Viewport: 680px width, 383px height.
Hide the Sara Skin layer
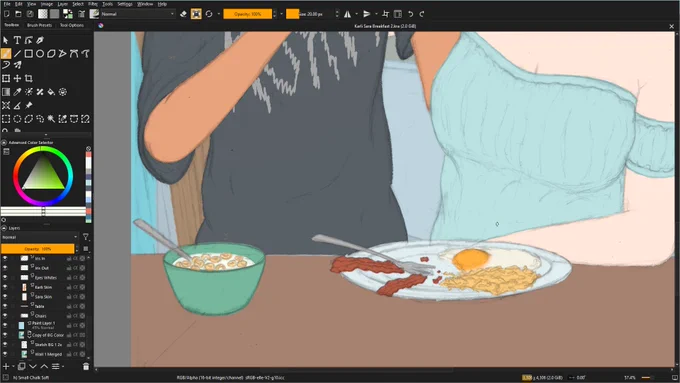point(5,297)
